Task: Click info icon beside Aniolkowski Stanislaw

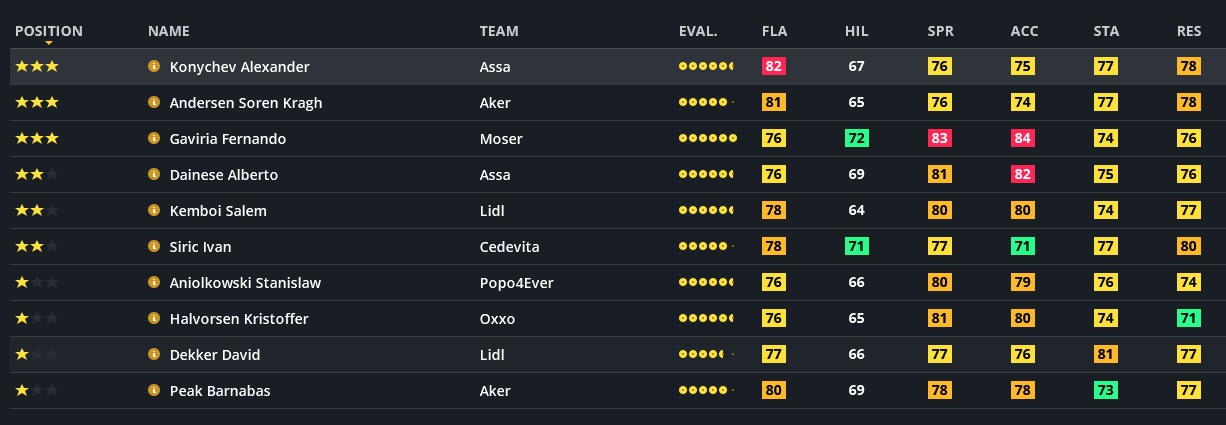Action: click(x=154, y=283)
